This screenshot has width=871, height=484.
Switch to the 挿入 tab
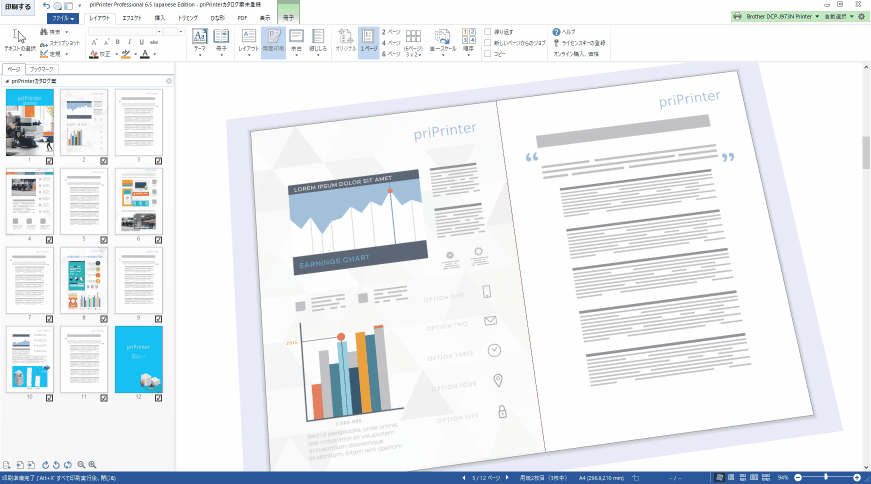point(160,18)
